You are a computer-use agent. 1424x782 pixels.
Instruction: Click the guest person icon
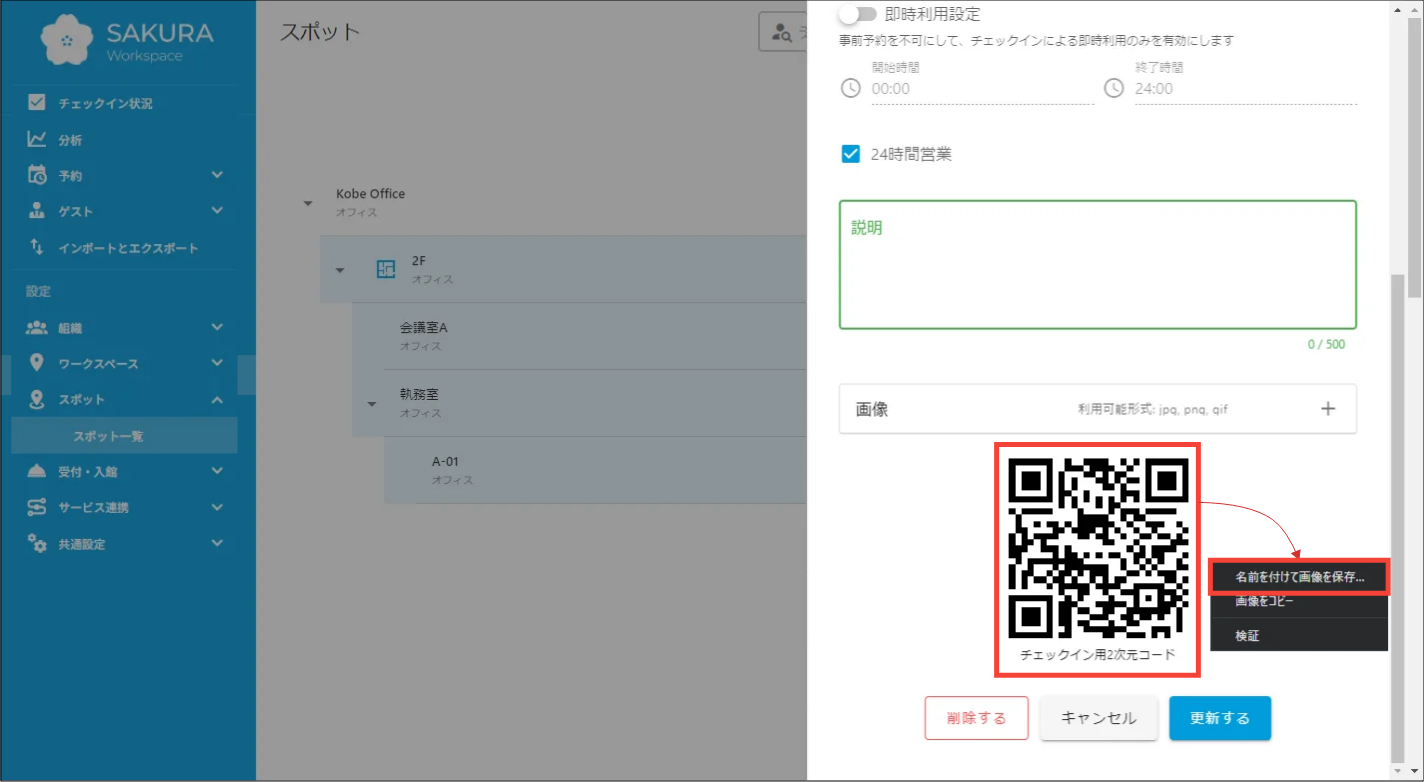point(37,211)
